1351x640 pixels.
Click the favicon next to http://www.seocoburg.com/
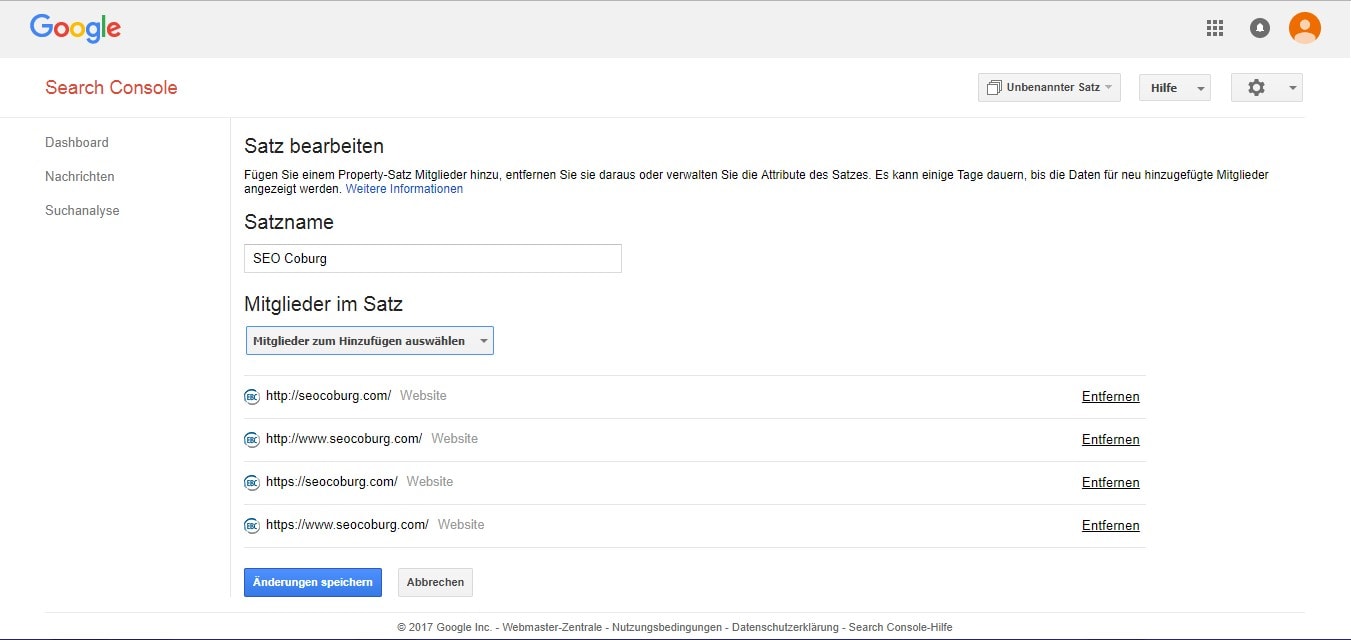252,439
